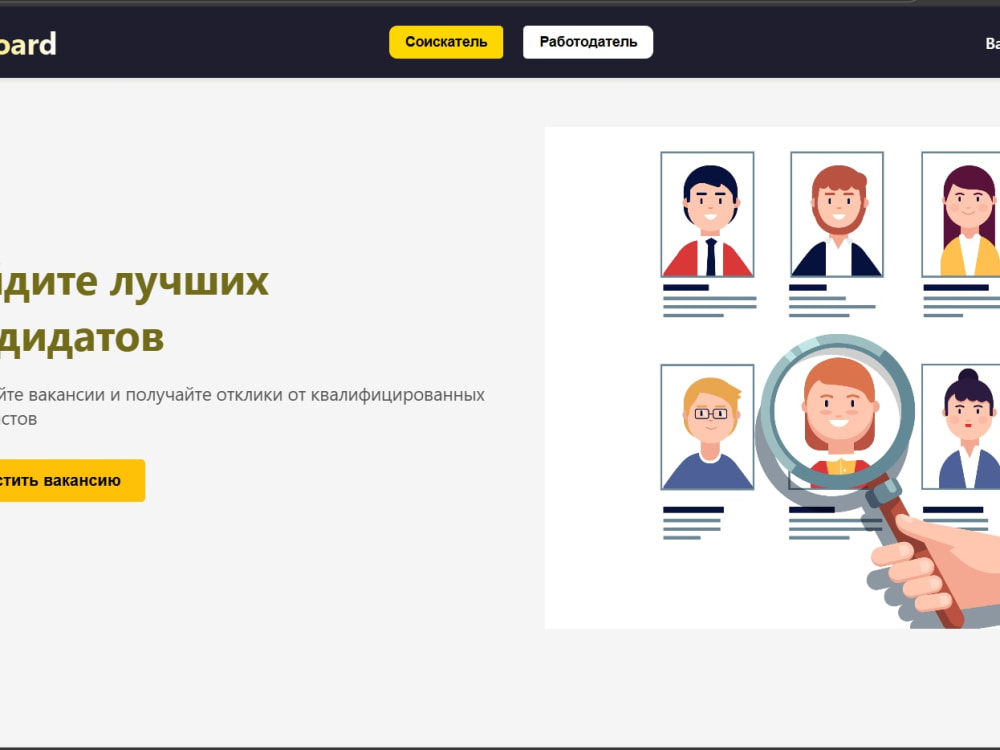The width and height of the screenshot is (1000, 750).
Task: Click the subtitle text about 'вакансии и получайте отклики'
Action: [242, 406]
